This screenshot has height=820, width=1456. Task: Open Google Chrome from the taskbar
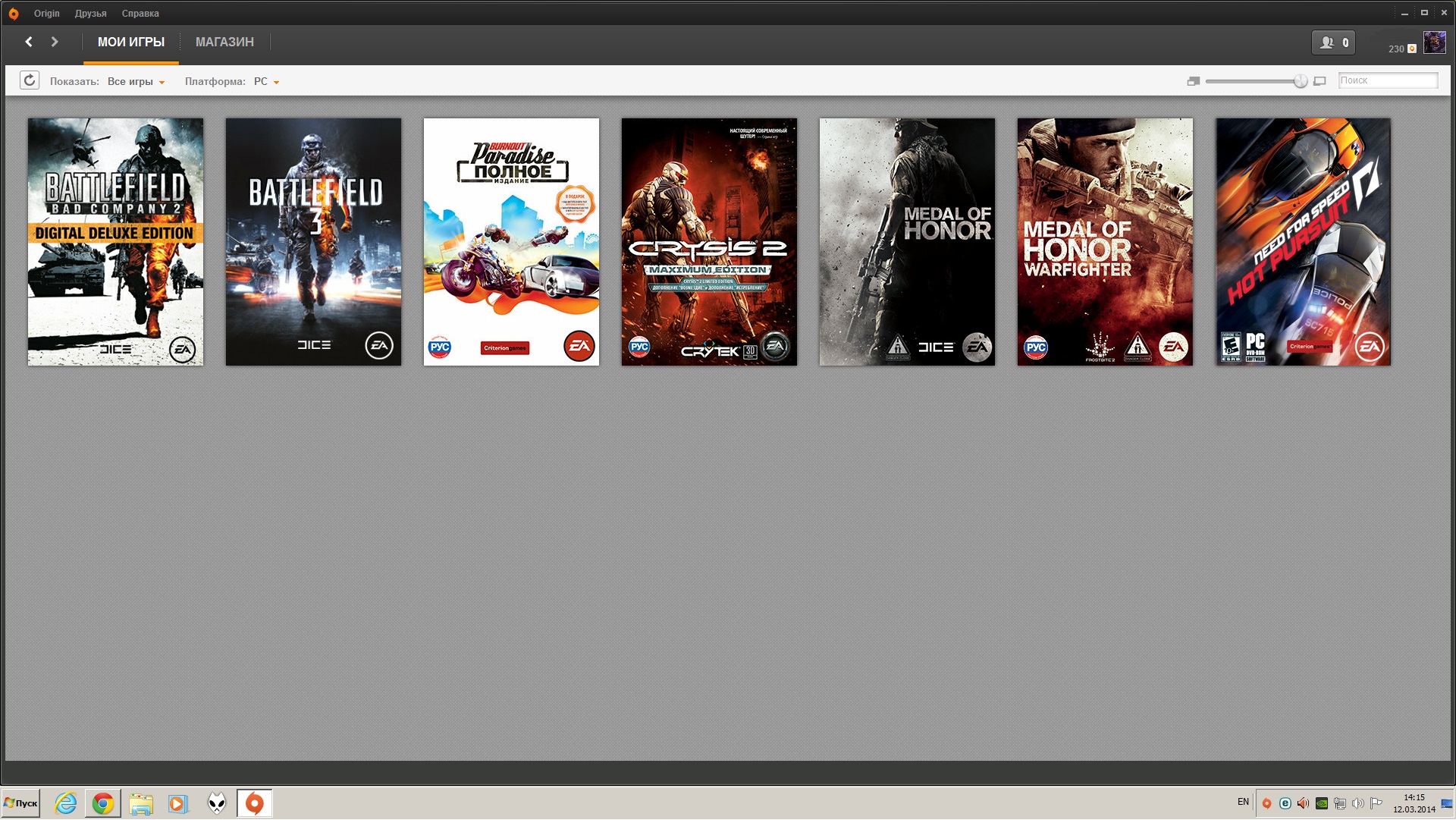[x=103, y=803]
